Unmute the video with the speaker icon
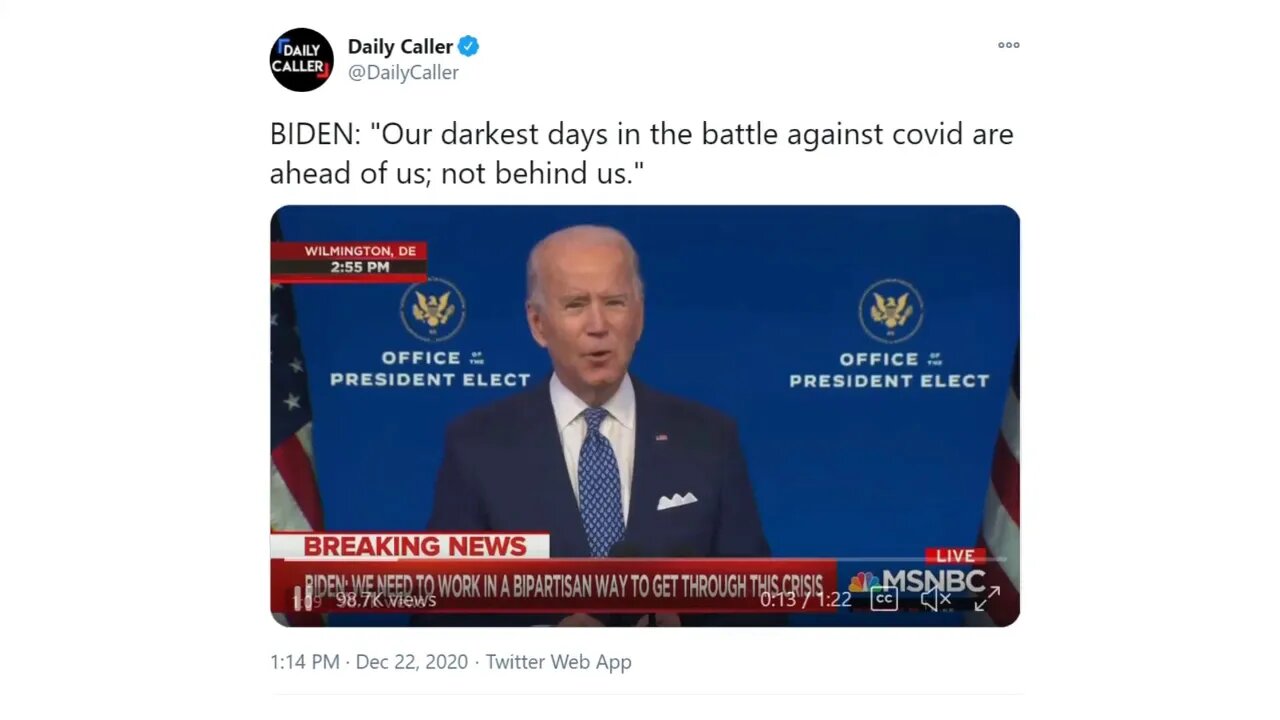1280x720 pixels. click(x=936, y=599)
